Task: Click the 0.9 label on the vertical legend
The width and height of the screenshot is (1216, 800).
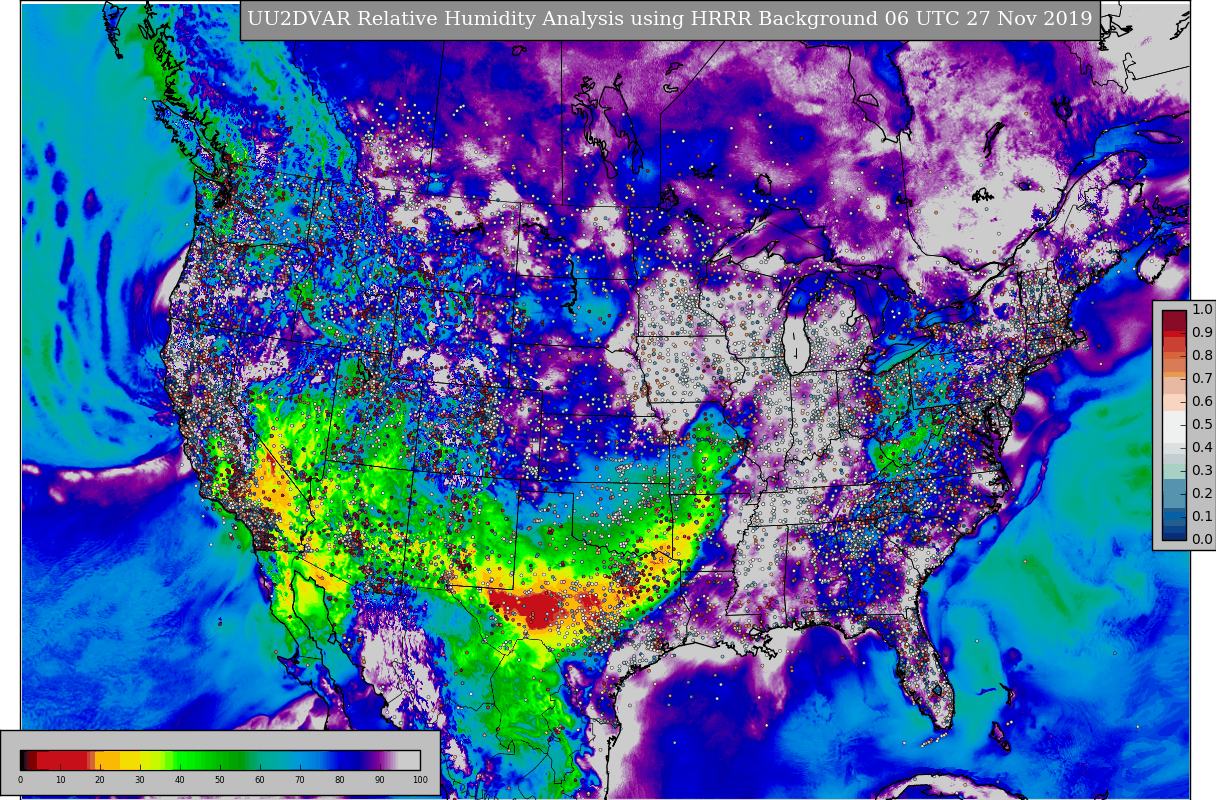Action: 1202,333
